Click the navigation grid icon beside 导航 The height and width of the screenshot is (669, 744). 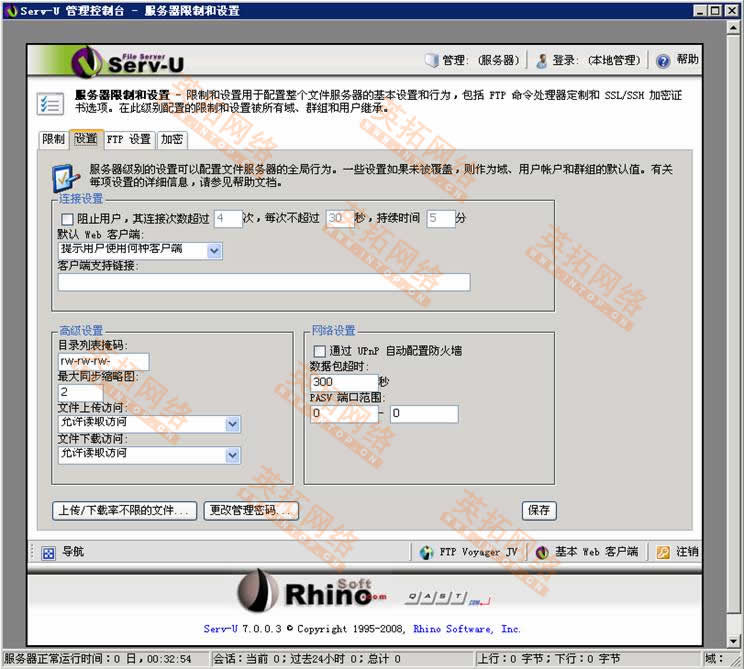48,553
